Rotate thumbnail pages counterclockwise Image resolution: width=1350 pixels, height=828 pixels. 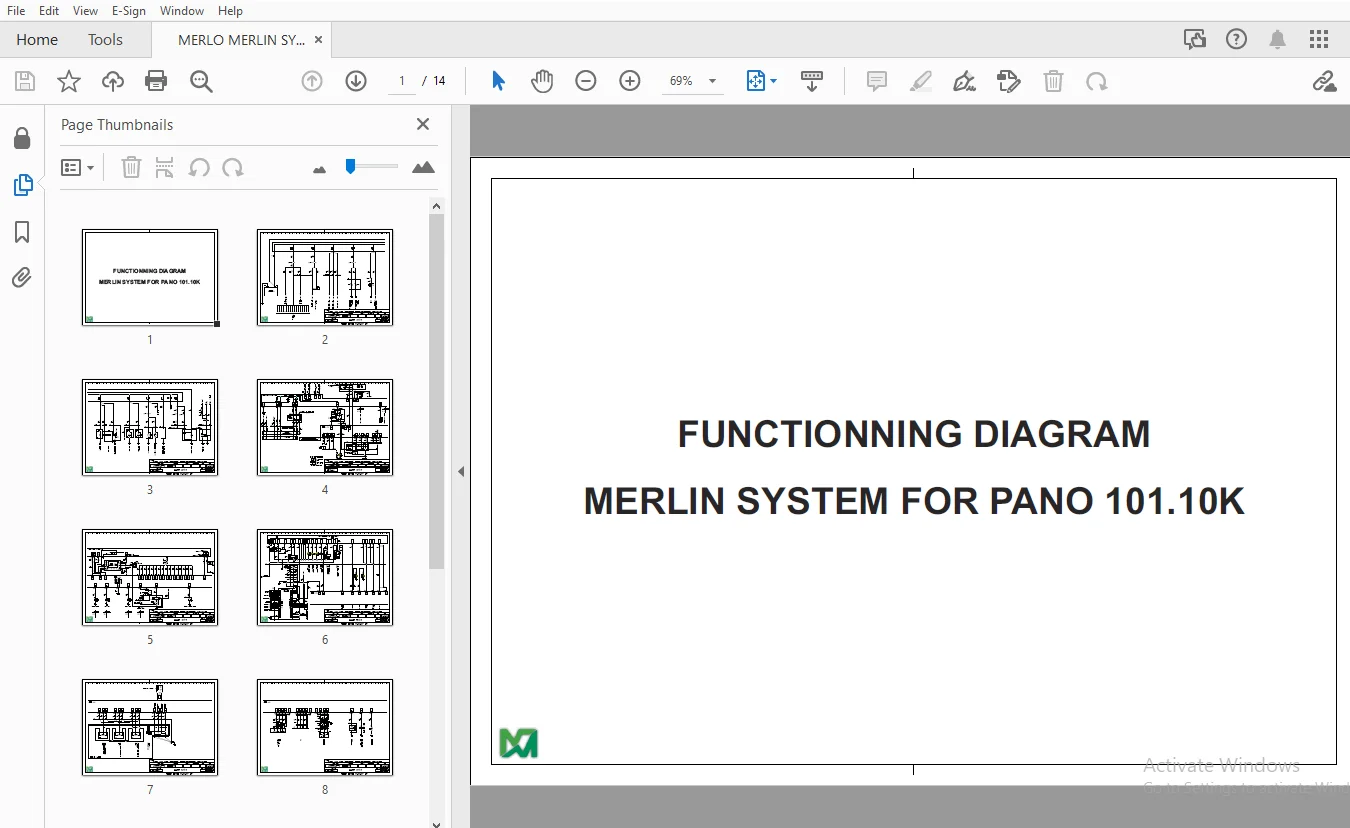[x=199, y=167]
